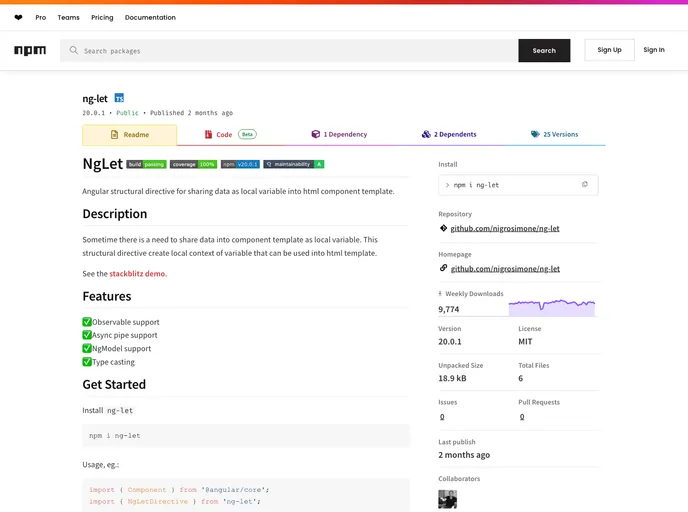This screenshot has width=688, height=512.
Task: Click the Sign Up button
Action: pyautogui.click(x=609, y=50)
